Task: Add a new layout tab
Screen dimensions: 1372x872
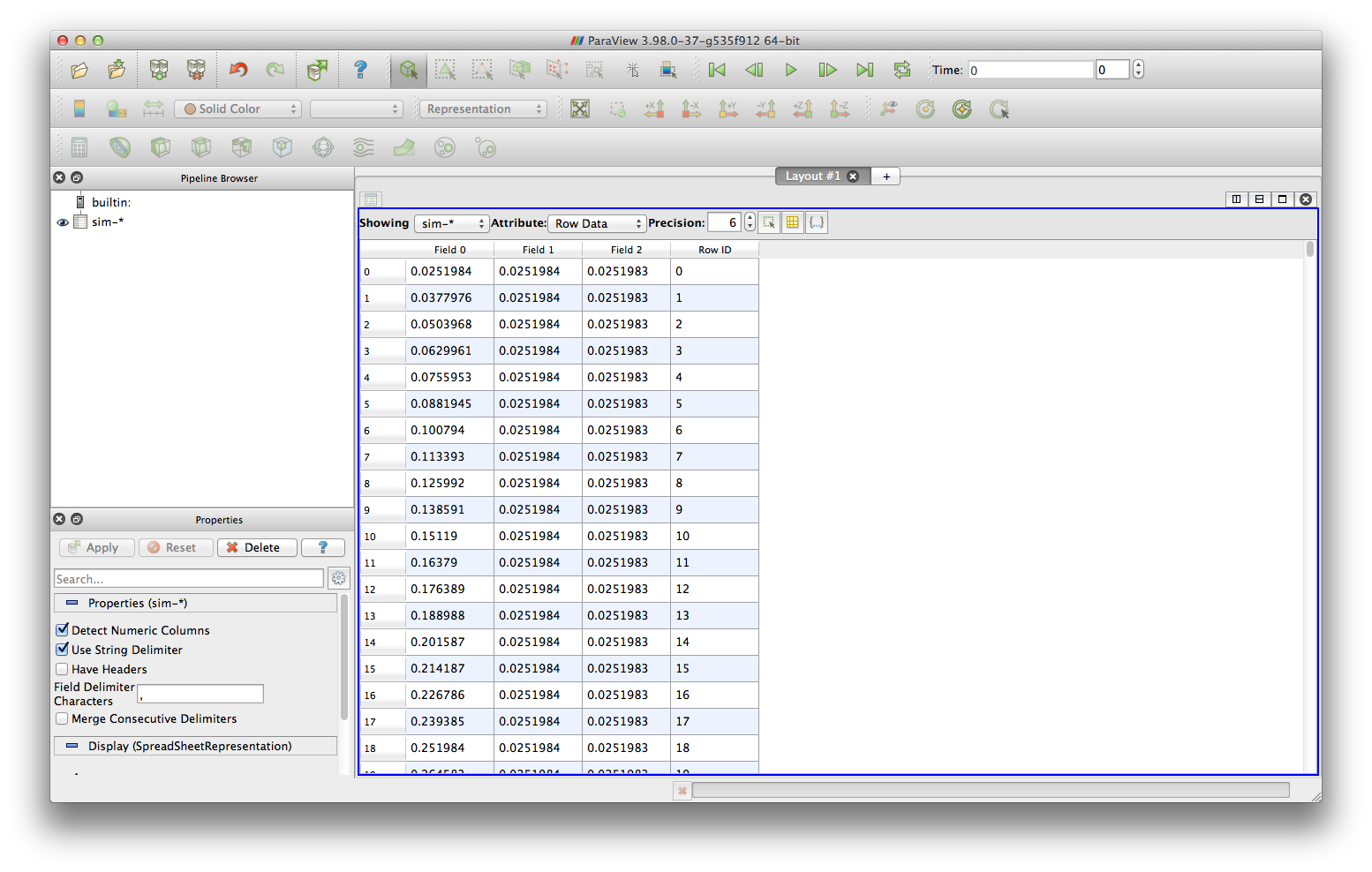Action: click(886, 177)
